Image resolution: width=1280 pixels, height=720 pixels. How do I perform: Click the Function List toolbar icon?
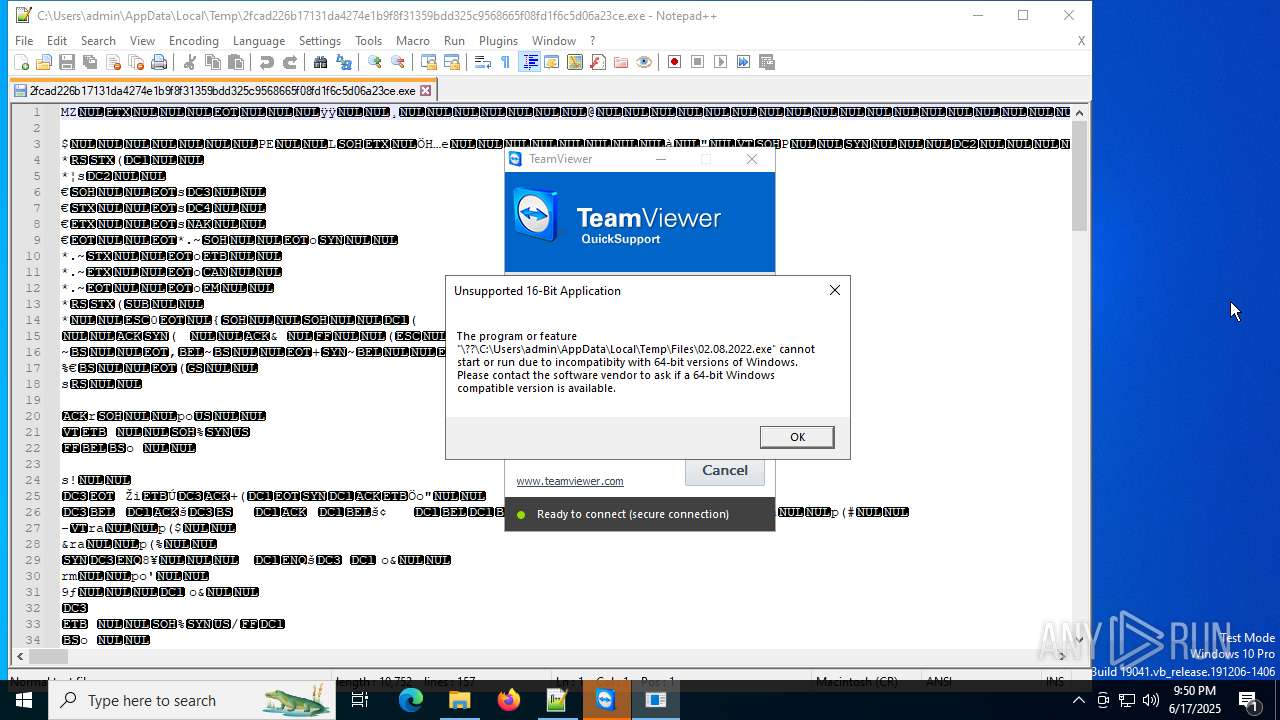coord(597,62)
